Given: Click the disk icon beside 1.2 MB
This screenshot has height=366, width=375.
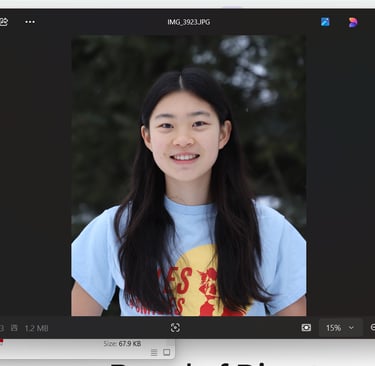Looking at the screenshot, I should pyautogui.click(x=14, y=328).
